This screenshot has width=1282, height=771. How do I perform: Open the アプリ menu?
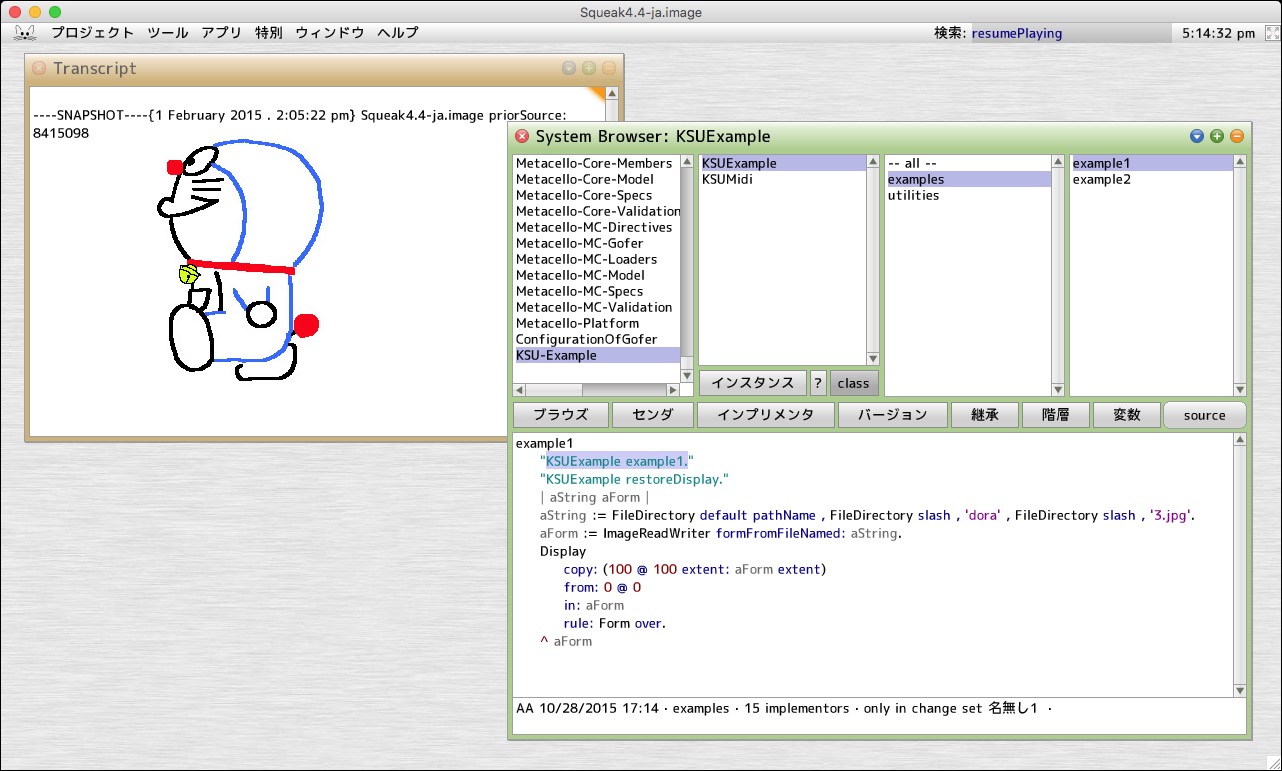pyautogui.click(x=221, y=33)
